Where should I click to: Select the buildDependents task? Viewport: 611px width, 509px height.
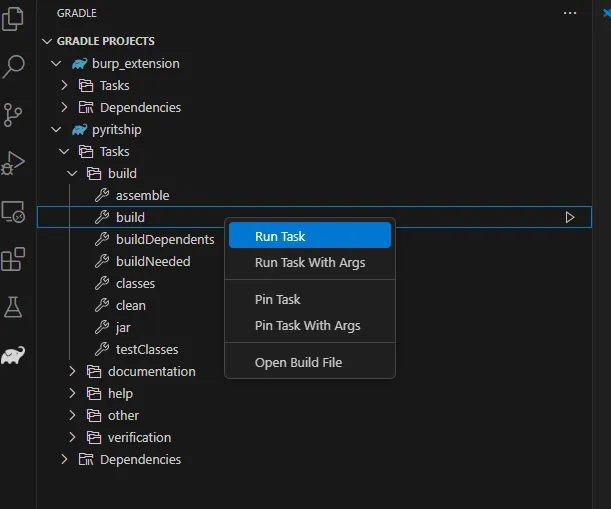click(165, 239)
